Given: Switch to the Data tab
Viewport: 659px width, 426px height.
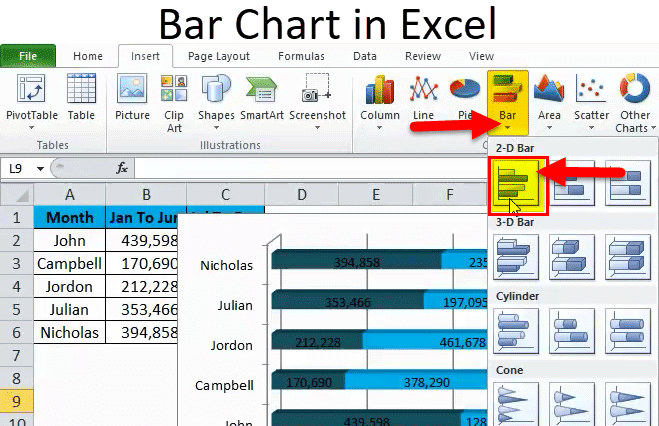Looking at the screenshot, I should coord(365,56).
